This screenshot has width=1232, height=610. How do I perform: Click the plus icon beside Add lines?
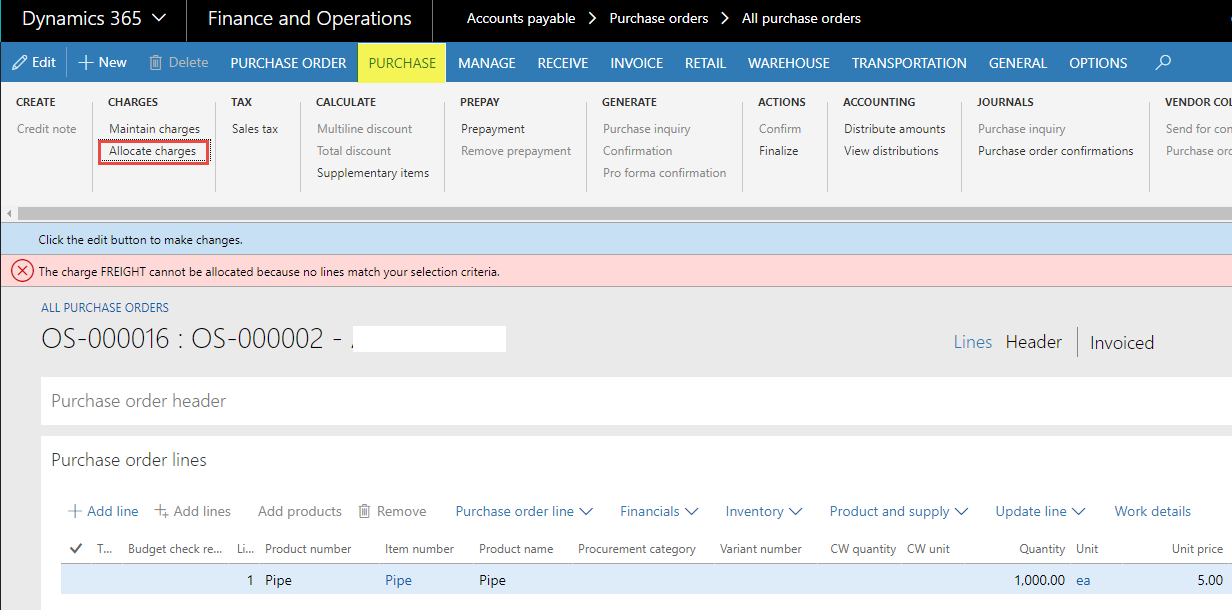161,511
